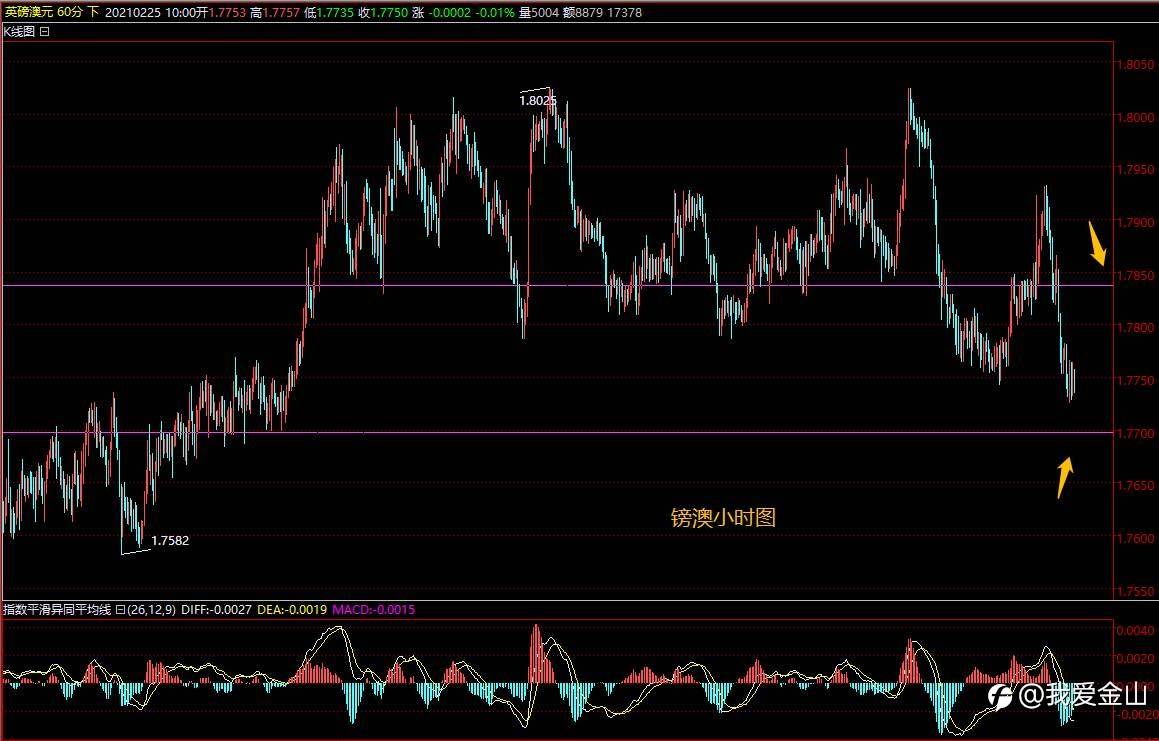Viewport: 1159px width, 741px height.
Task: Click the purple MACD value readout
Action: [x=373, y=610]
